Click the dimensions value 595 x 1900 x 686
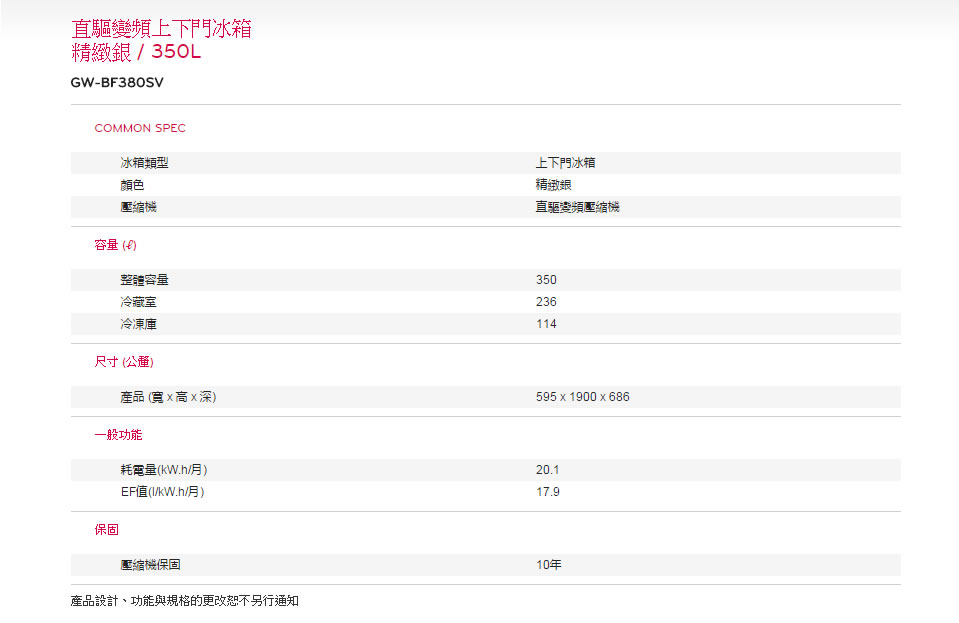 [x=582, y=397]
